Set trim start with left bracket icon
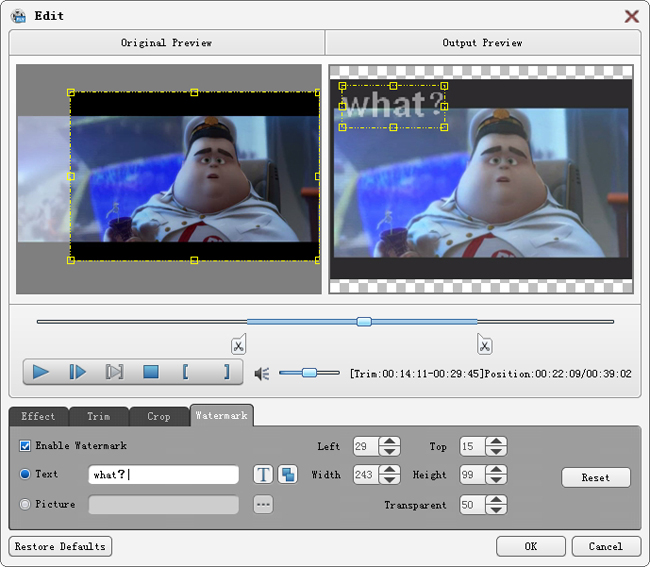Screen dimensions: 650x567 185,372
